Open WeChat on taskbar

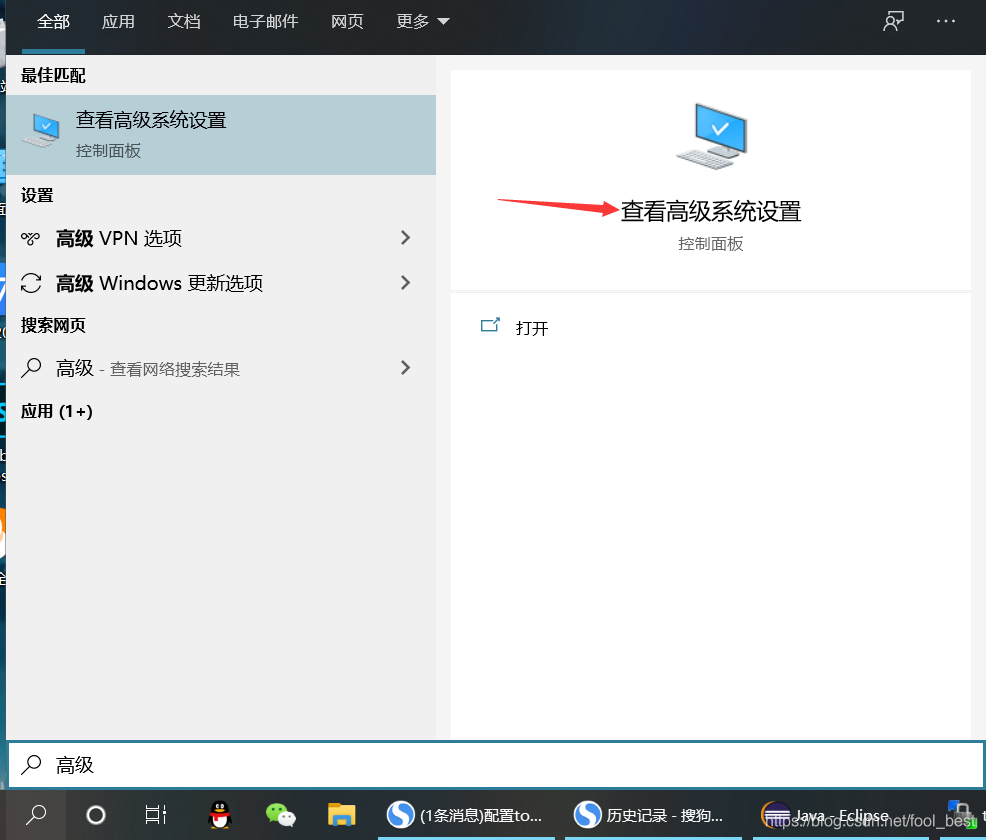(280, 815)
